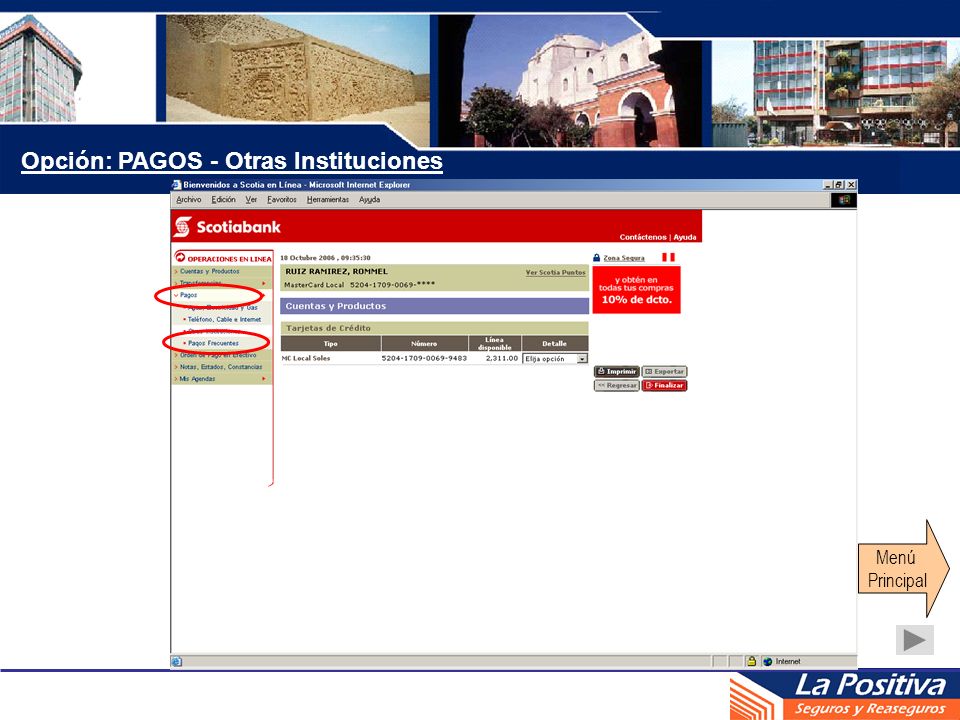Go to Menú Principal arrow
Image resolution: width=960 pixels, height=720 pixels.
pos(904,569)
